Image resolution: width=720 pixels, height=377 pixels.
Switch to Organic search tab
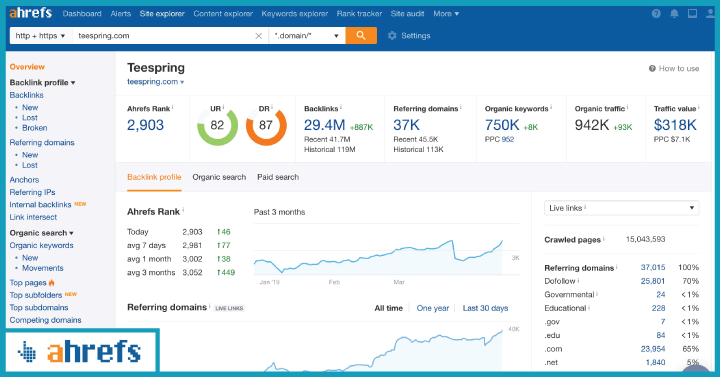(x=219, y=177)
